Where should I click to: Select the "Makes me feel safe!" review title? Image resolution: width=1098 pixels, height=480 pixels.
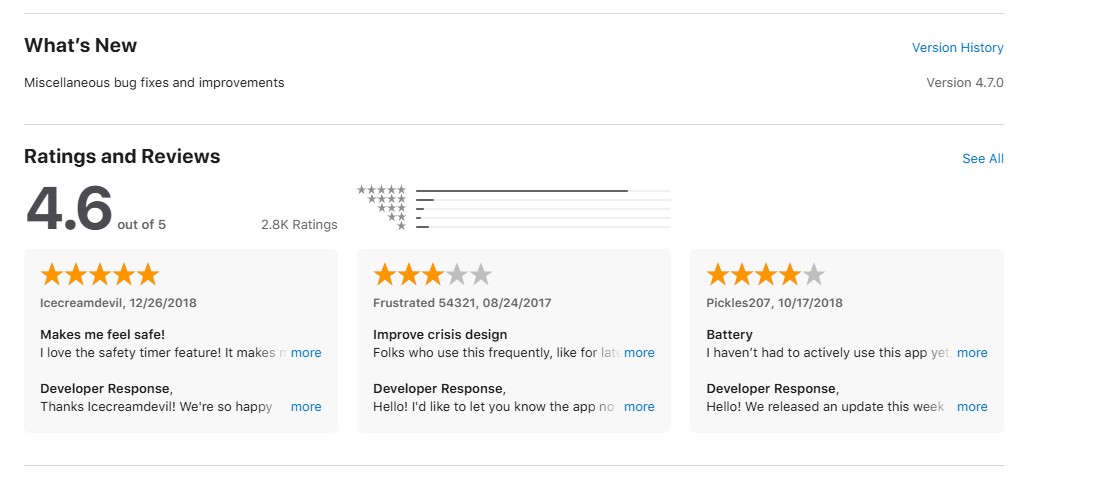pyautogui.click(x=102, y=335)
